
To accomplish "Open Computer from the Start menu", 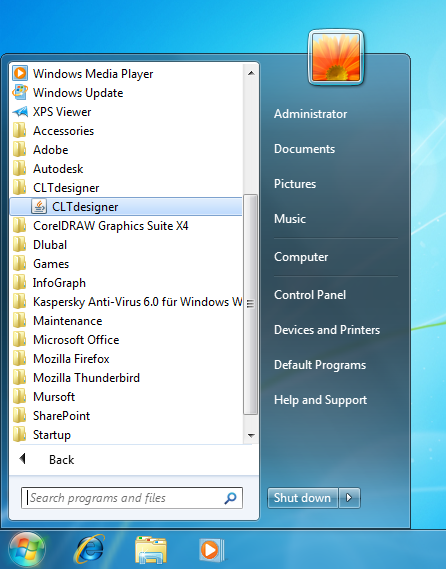I will coord(301,257).
